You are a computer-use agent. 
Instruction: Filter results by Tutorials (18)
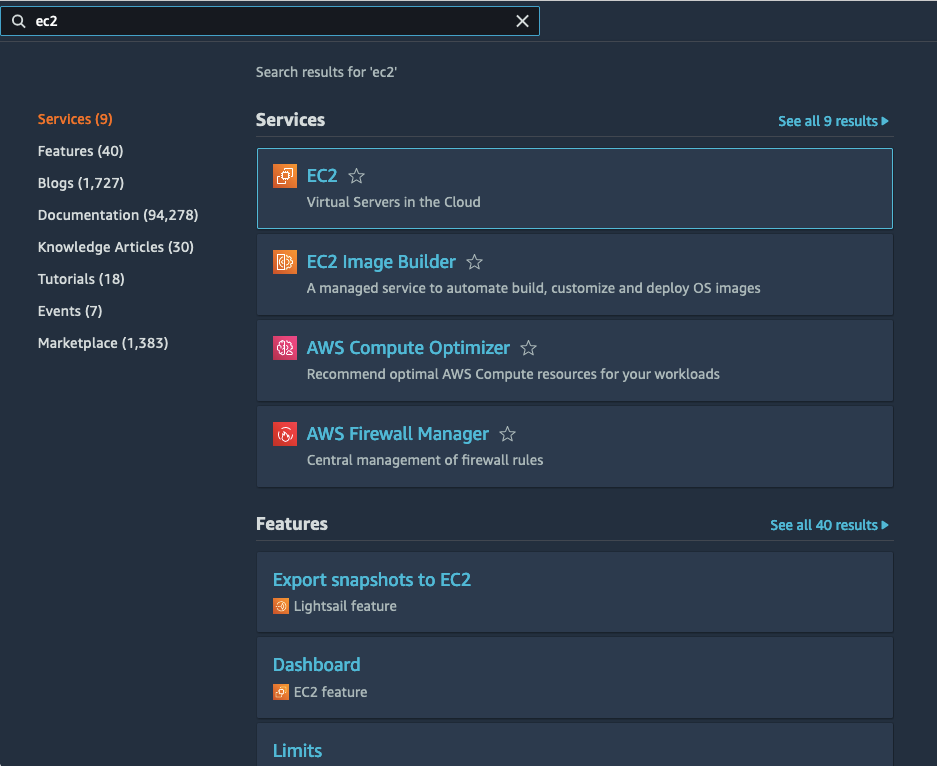81,280
